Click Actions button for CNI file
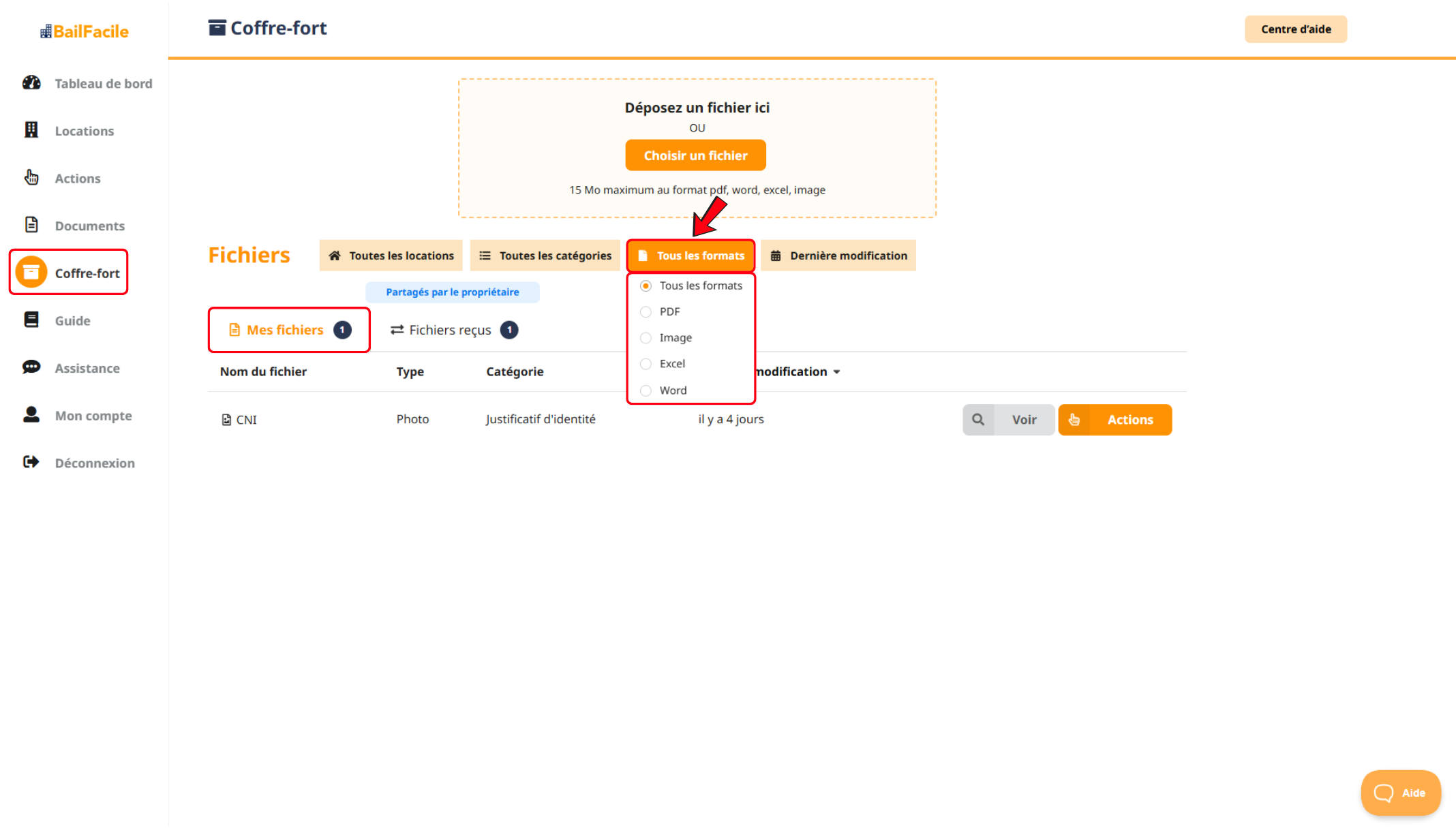The width and height of the screenshot is (1456, 828). pos(1115,420)
